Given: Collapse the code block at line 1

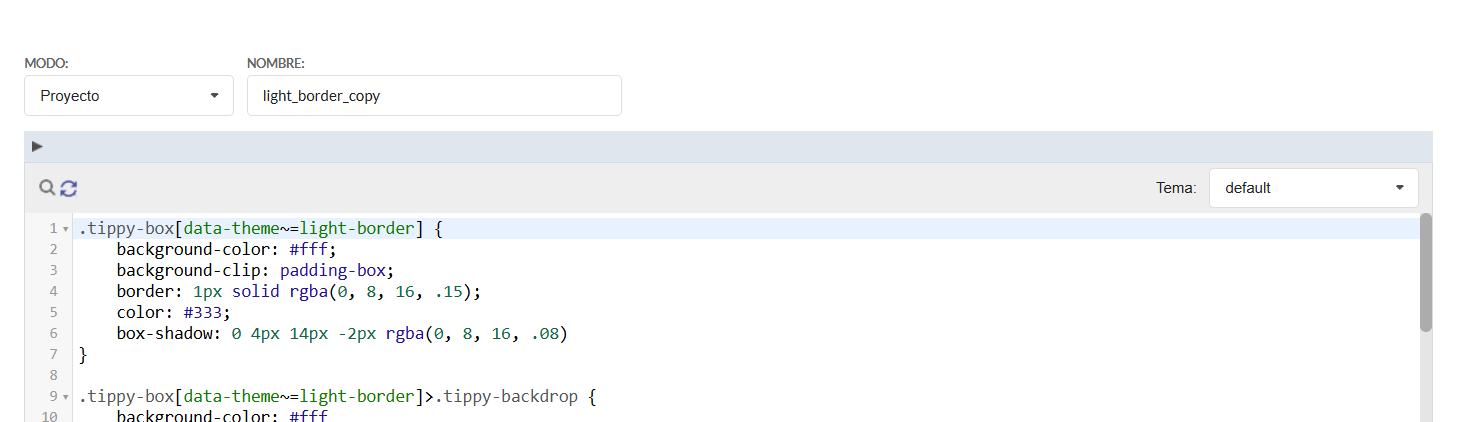Looking at the screenshot, I should [65, 230].
